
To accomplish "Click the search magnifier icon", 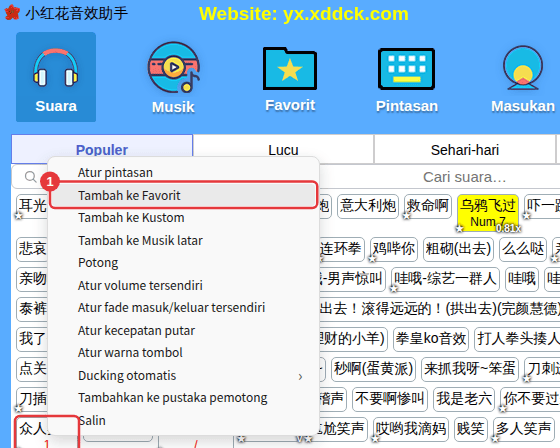I will coord(31,176).
